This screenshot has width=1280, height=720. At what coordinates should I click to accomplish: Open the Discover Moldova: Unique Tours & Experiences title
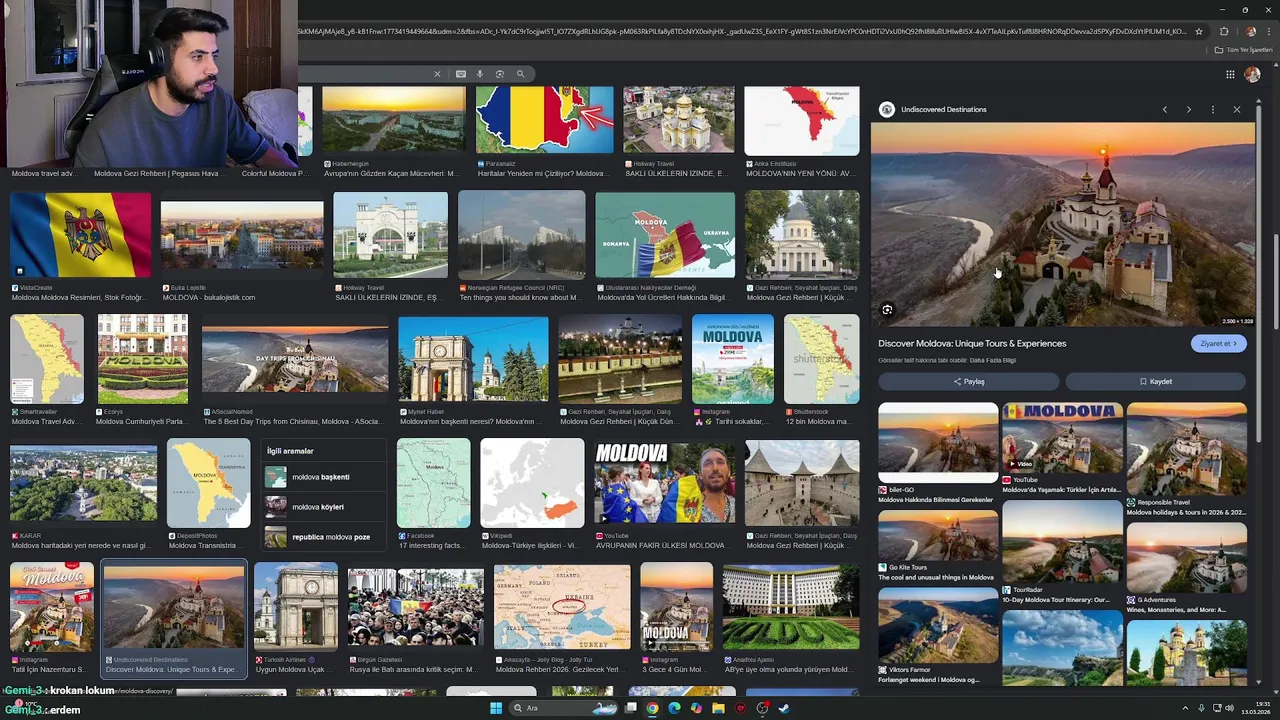[x=972, y=343]
